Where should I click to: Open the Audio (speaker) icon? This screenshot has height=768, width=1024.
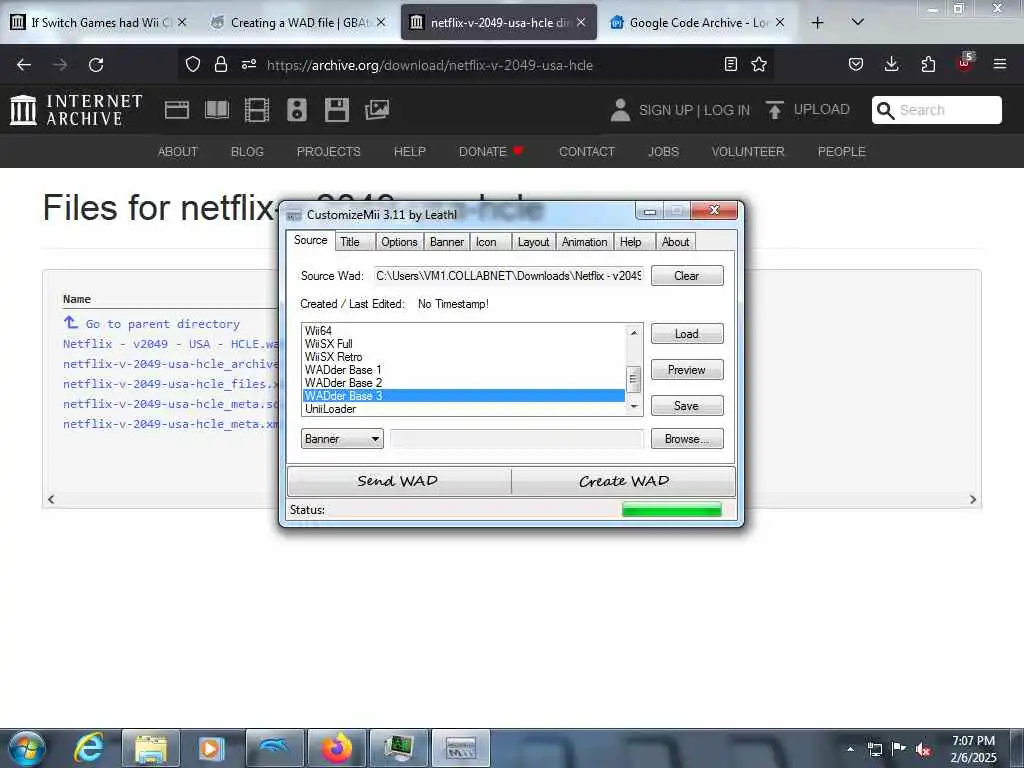296,110
